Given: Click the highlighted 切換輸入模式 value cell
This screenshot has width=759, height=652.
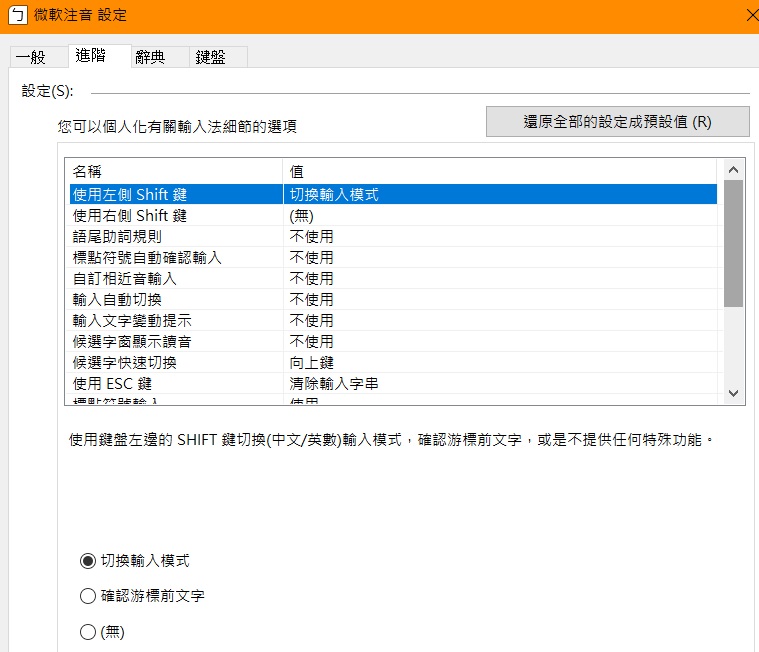Looking at the screenshot, I should tap(500, 194).
